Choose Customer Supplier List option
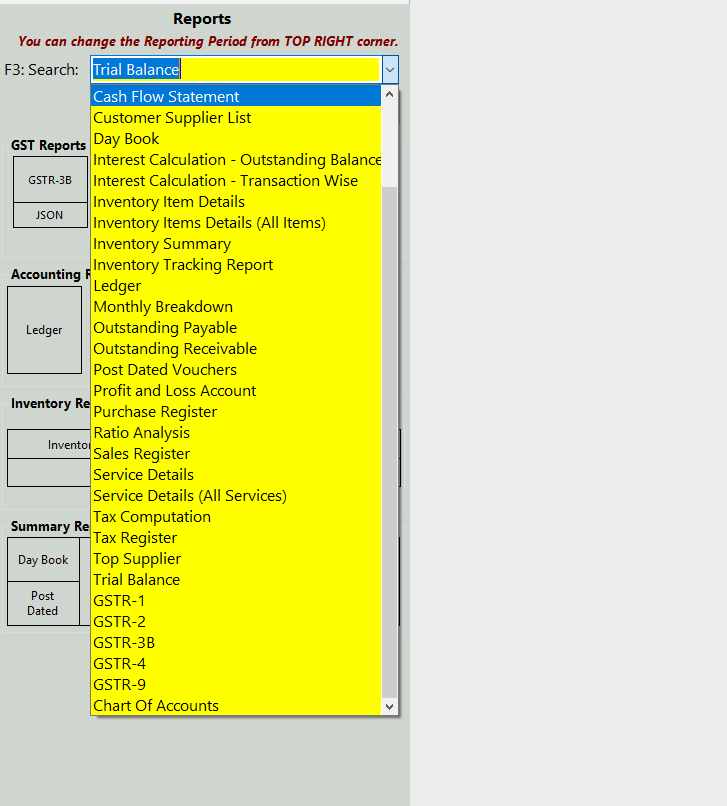 coord(236,117)
